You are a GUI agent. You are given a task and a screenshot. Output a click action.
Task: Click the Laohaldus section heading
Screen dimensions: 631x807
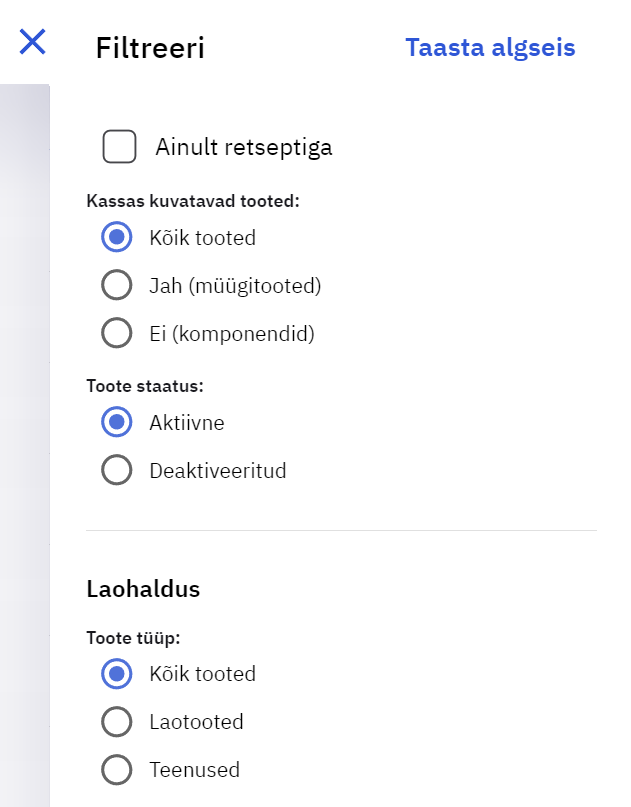[x=143, y=589]
